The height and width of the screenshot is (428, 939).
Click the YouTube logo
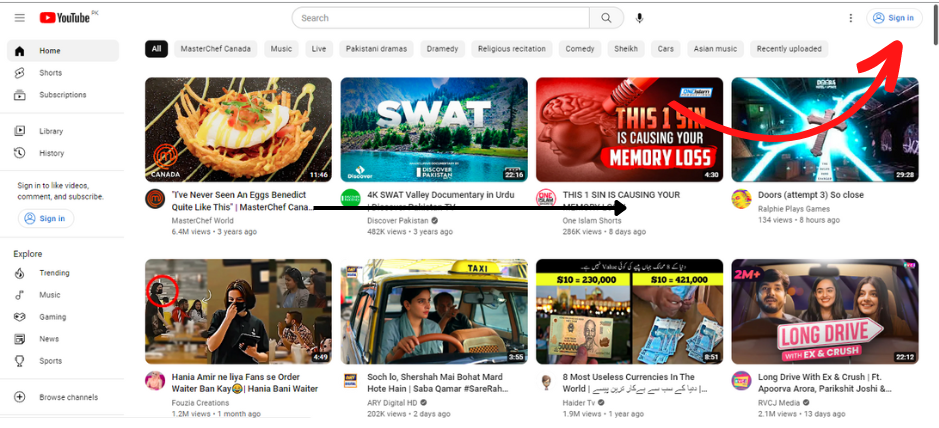[x=65, y=18]
